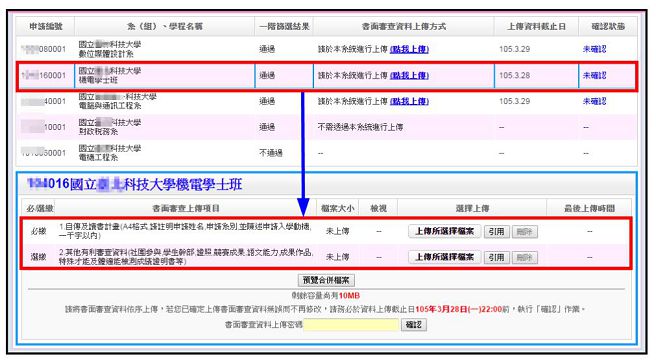Upload selected file for 自傳及讀書計畫 item
This screenshot has width=656, height=363.
pyautogui.click(x=444, y=231)
